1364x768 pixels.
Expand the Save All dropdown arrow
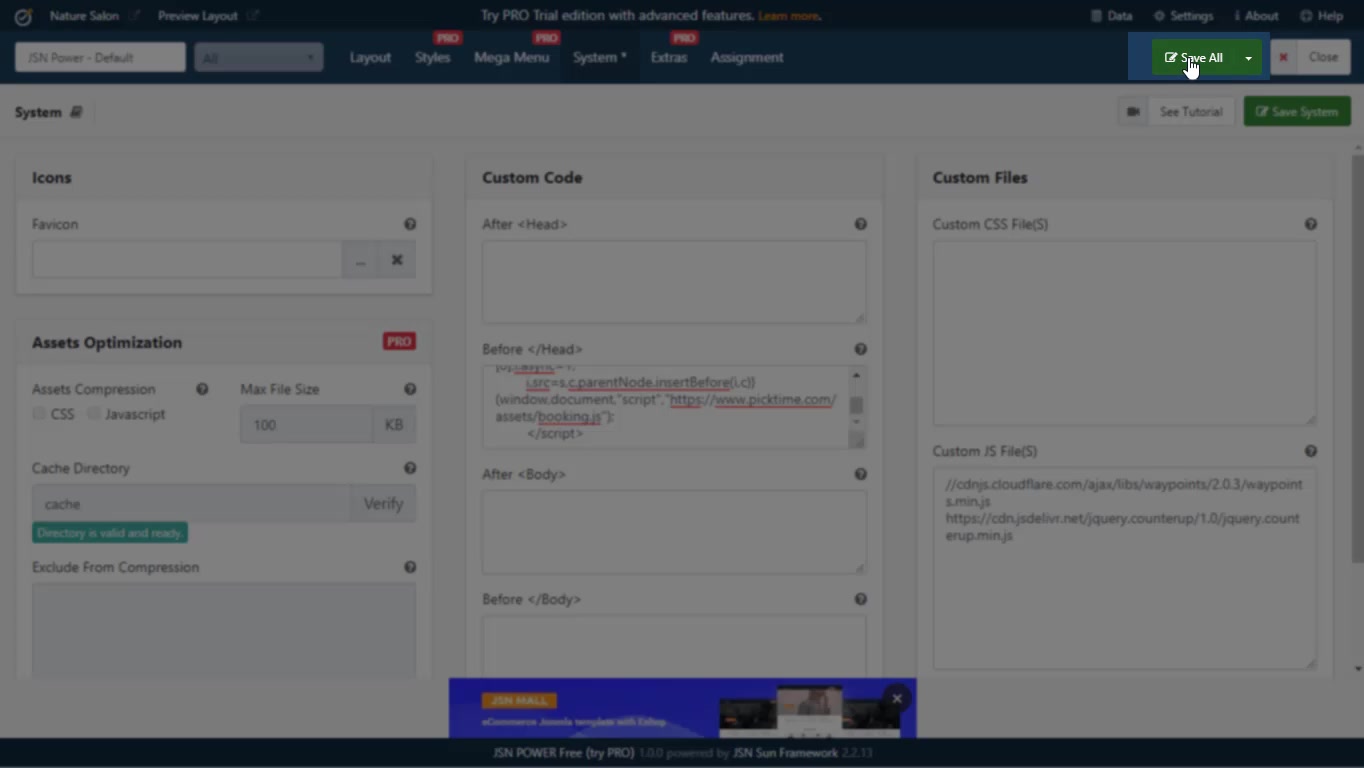(x=1248, y=58)
